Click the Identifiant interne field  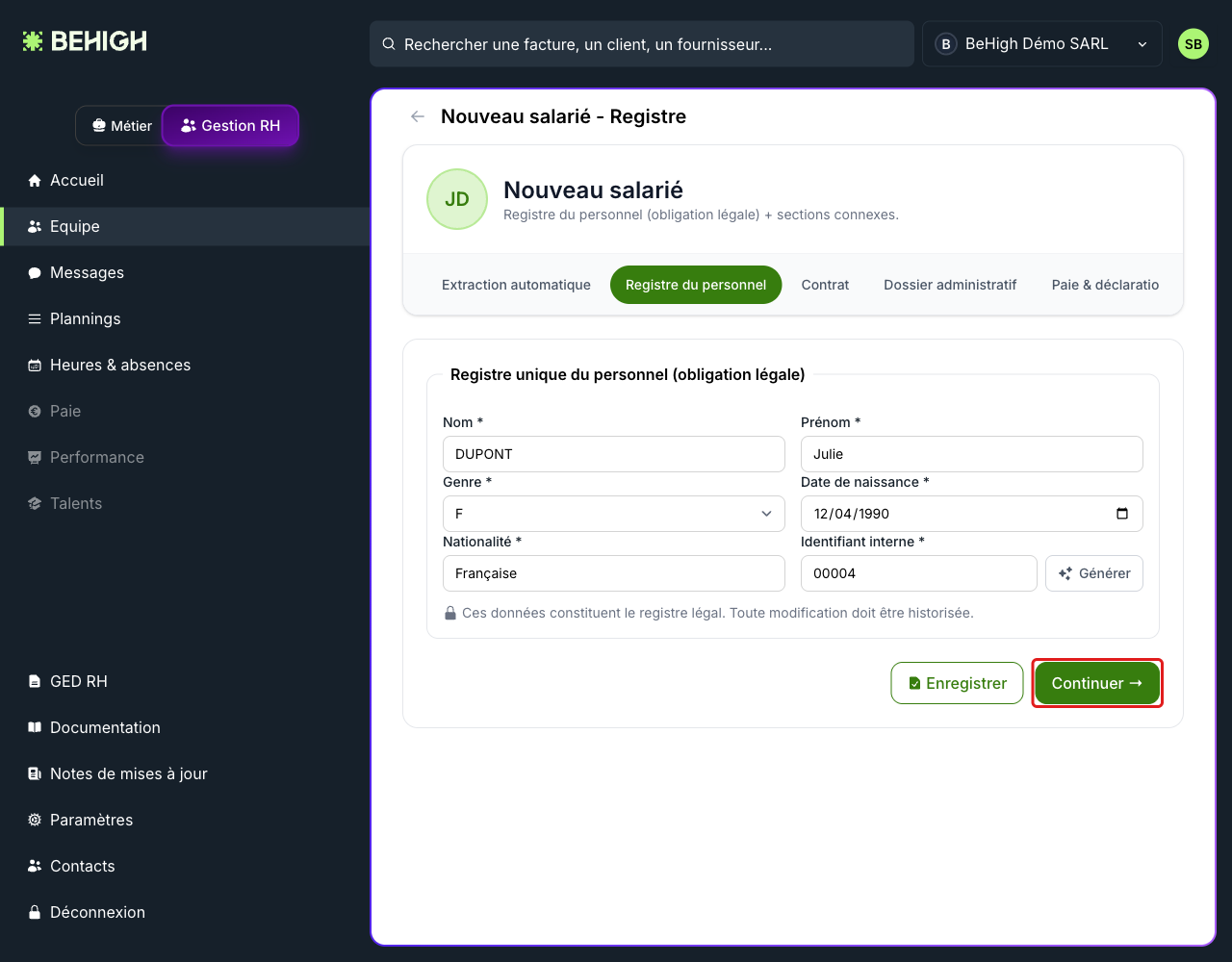(x=919, y=573)
